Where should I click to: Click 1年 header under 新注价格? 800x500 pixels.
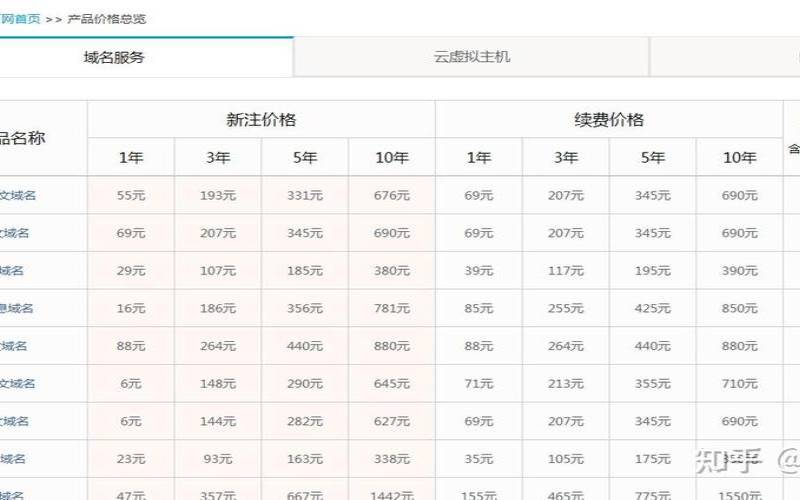click(x=131, y=158)
